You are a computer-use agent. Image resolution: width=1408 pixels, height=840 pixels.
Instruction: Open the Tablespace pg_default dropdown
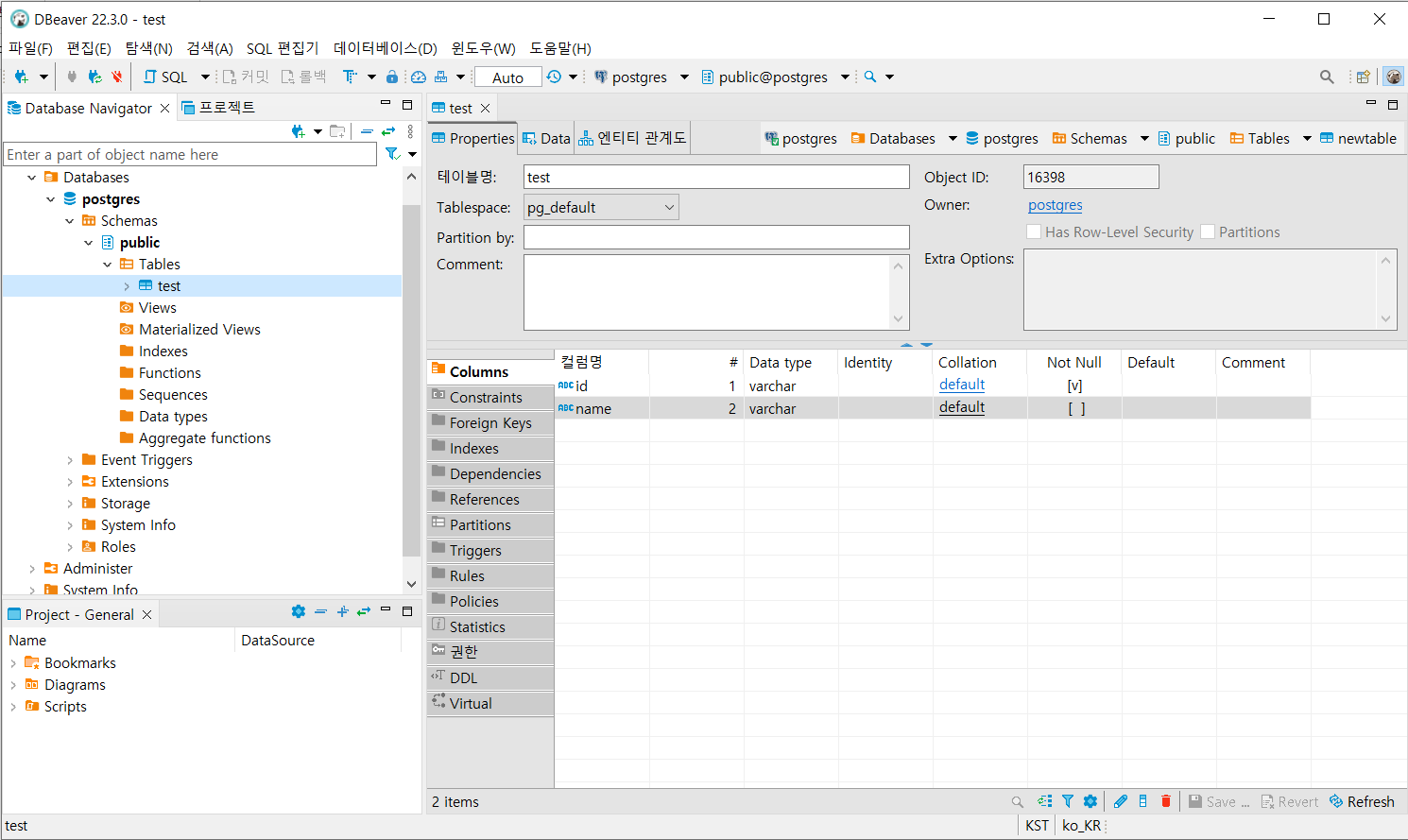[x=601, y=207]
